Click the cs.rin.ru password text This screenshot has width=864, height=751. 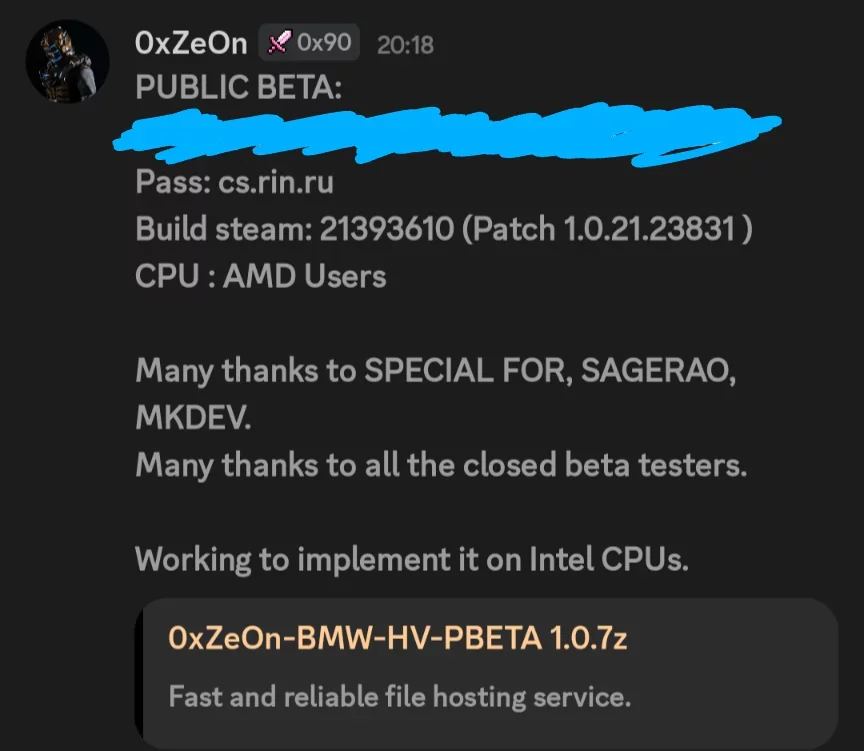(276, 182)
